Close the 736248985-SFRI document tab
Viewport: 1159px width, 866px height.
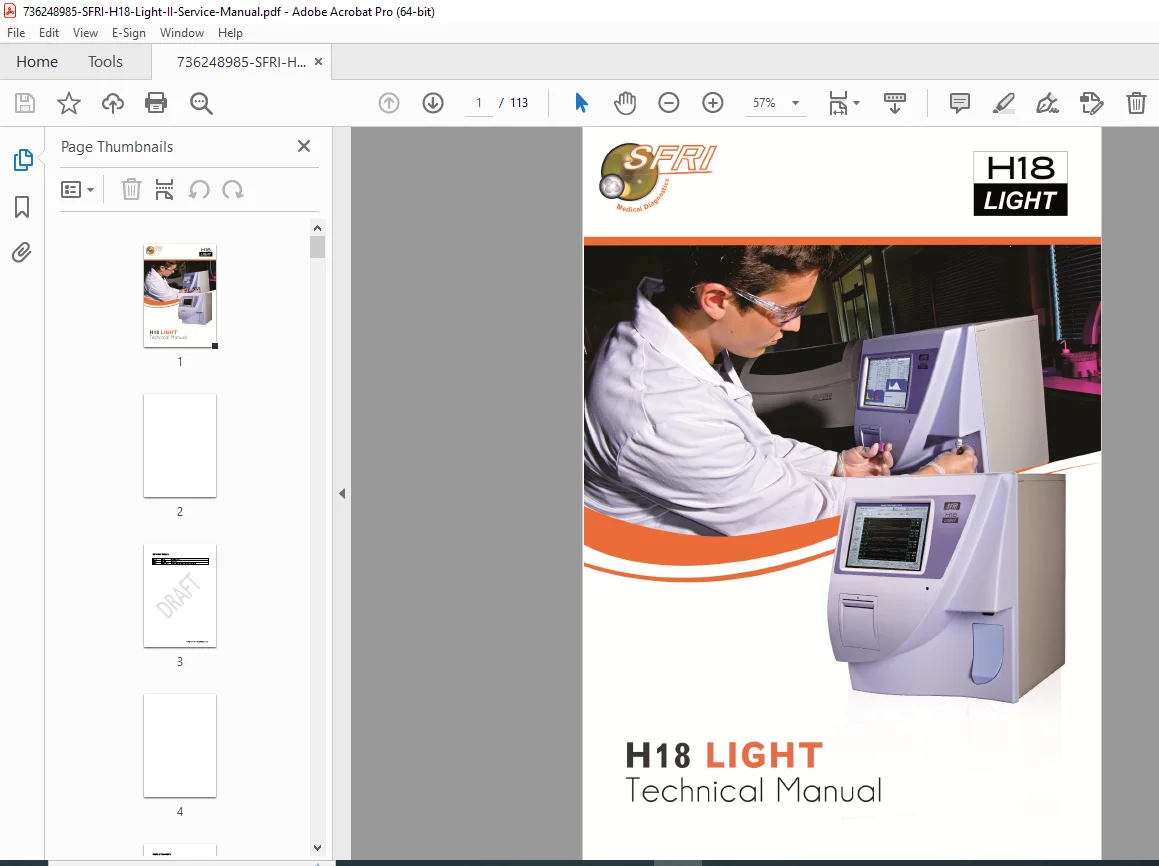pyautogui.click(x=319, y=62)
